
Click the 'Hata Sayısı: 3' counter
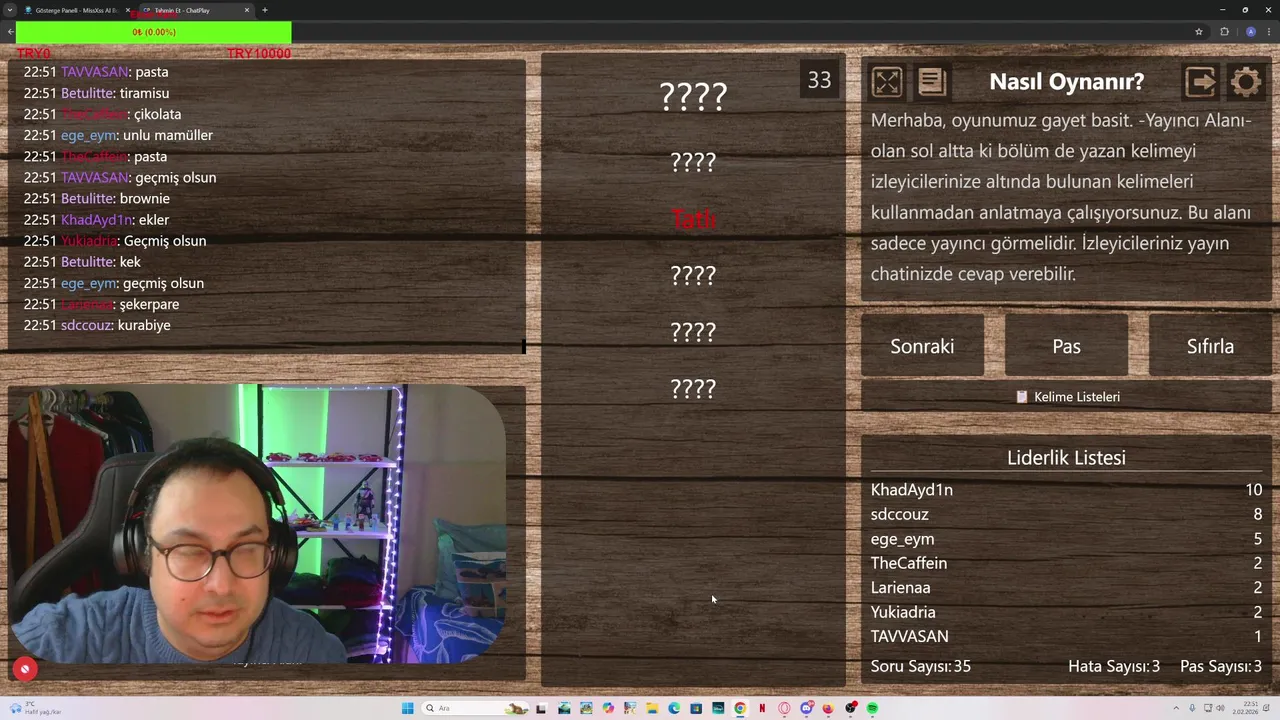pos(1114,666)
